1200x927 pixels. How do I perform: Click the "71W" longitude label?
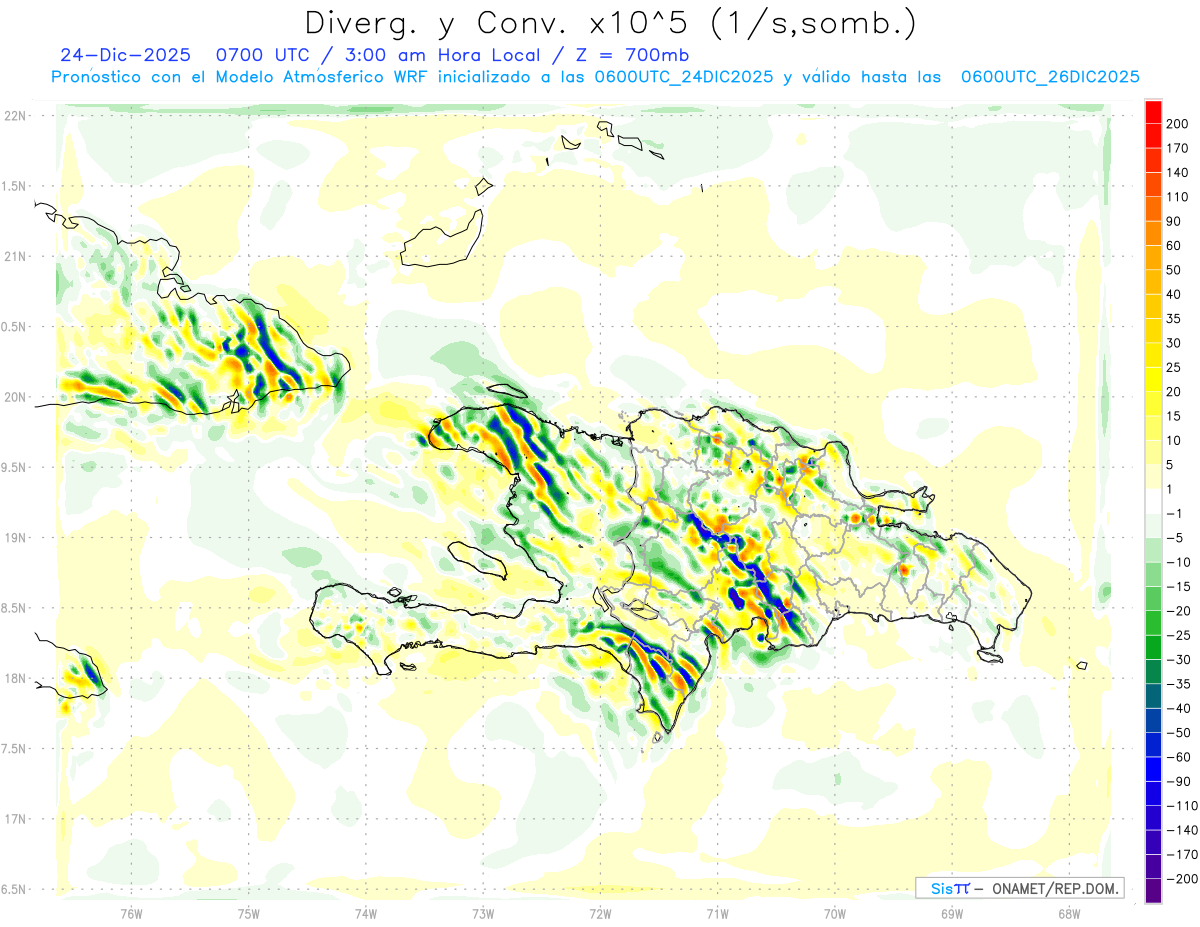tap(717, 913)
